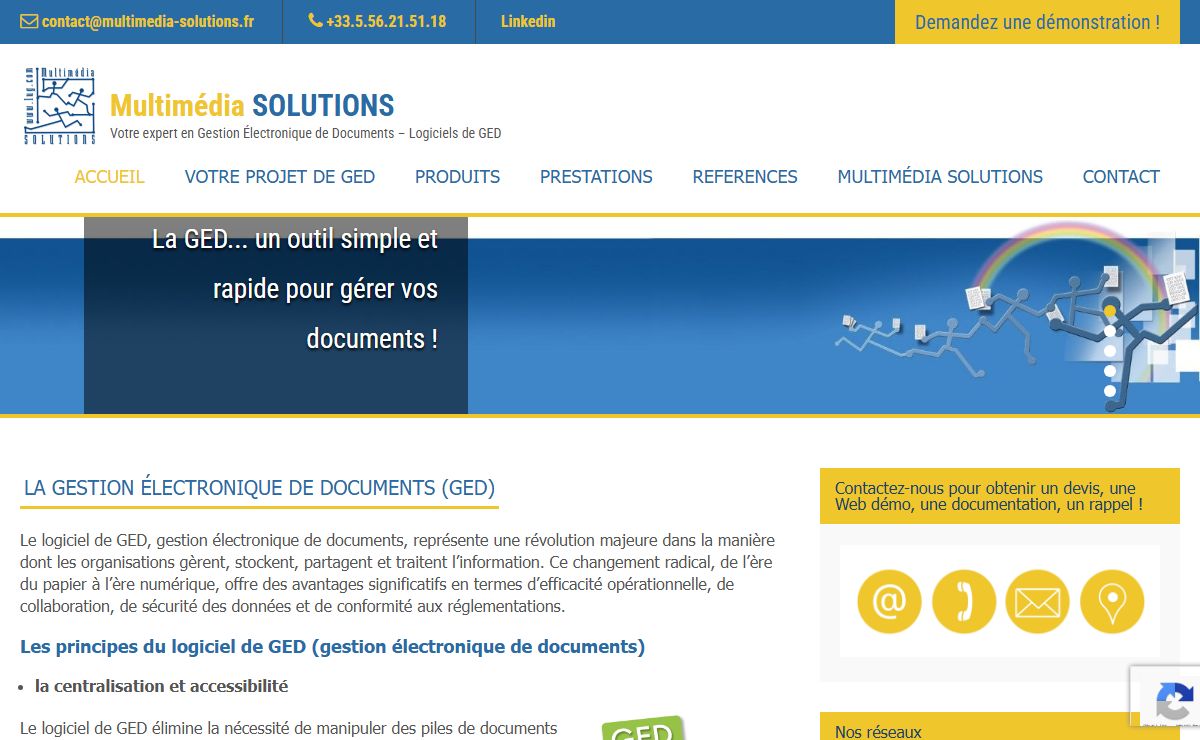
Task: Click the phone handset icon in top bar
Action: 316,20
